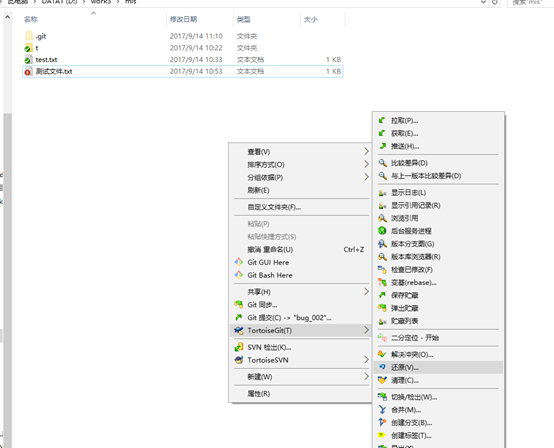The width and height of the screenshot is (554, 448).
Task: Open the address bar history dropdown
Action: (483, 2)
